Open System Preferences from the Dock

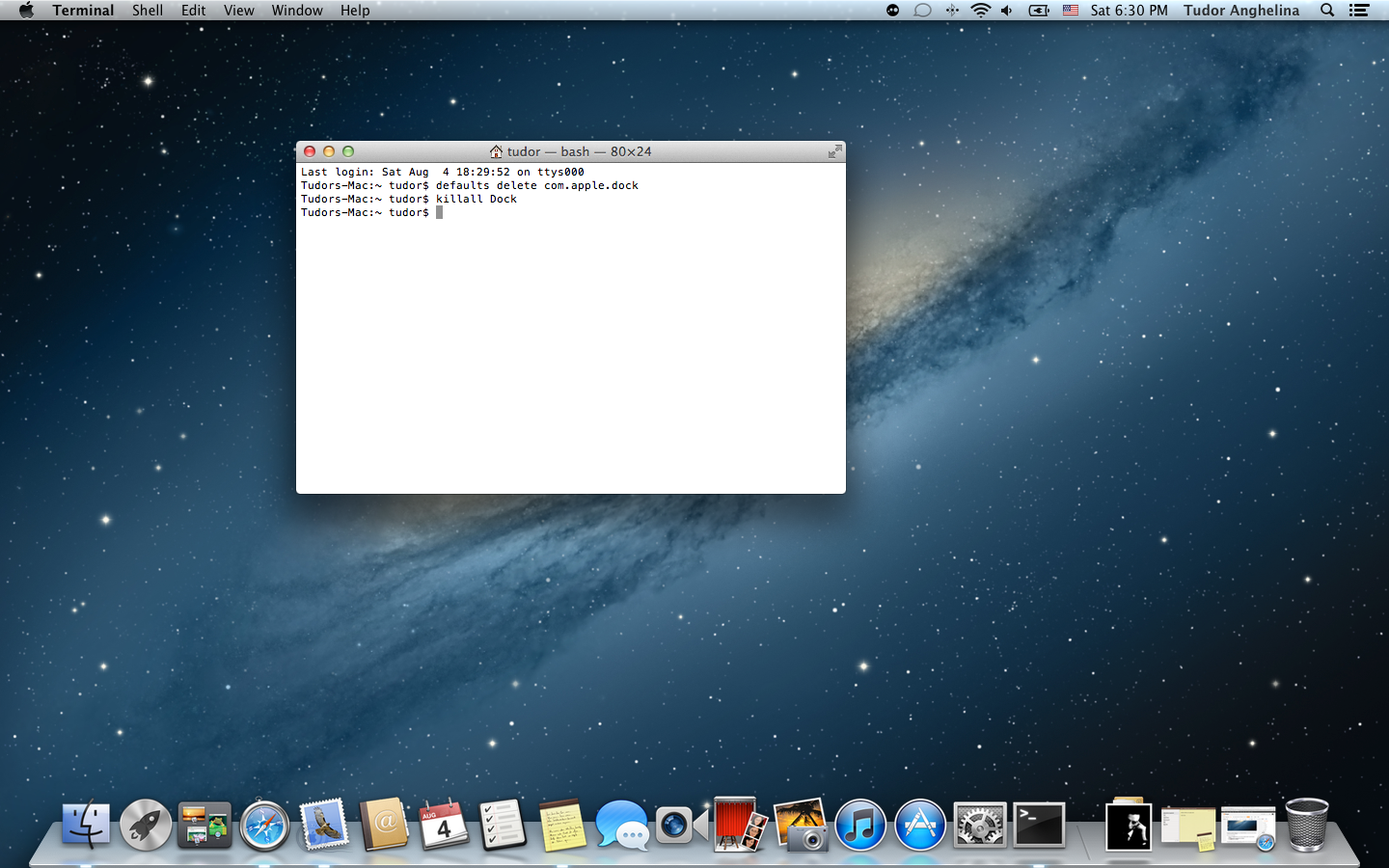tap(979, 827)
